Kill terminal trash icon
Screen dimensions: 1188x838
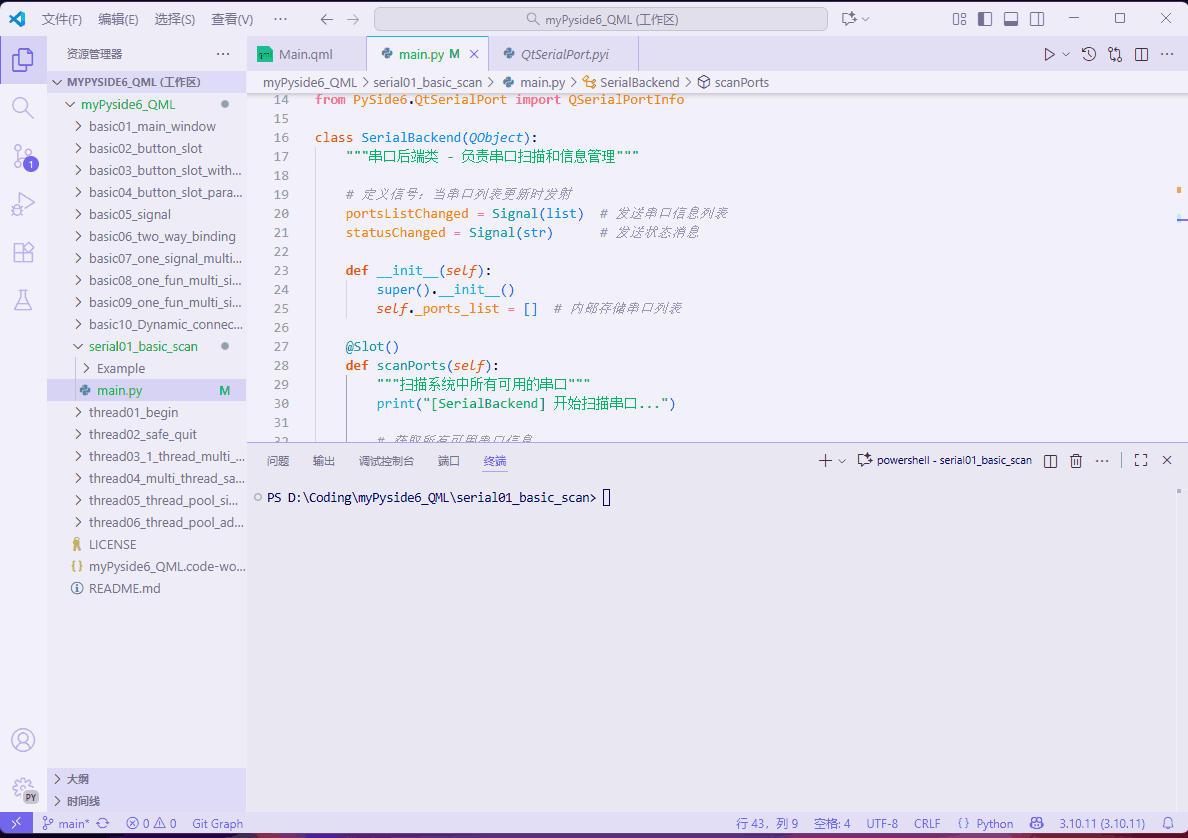[x=1076, y=461]
